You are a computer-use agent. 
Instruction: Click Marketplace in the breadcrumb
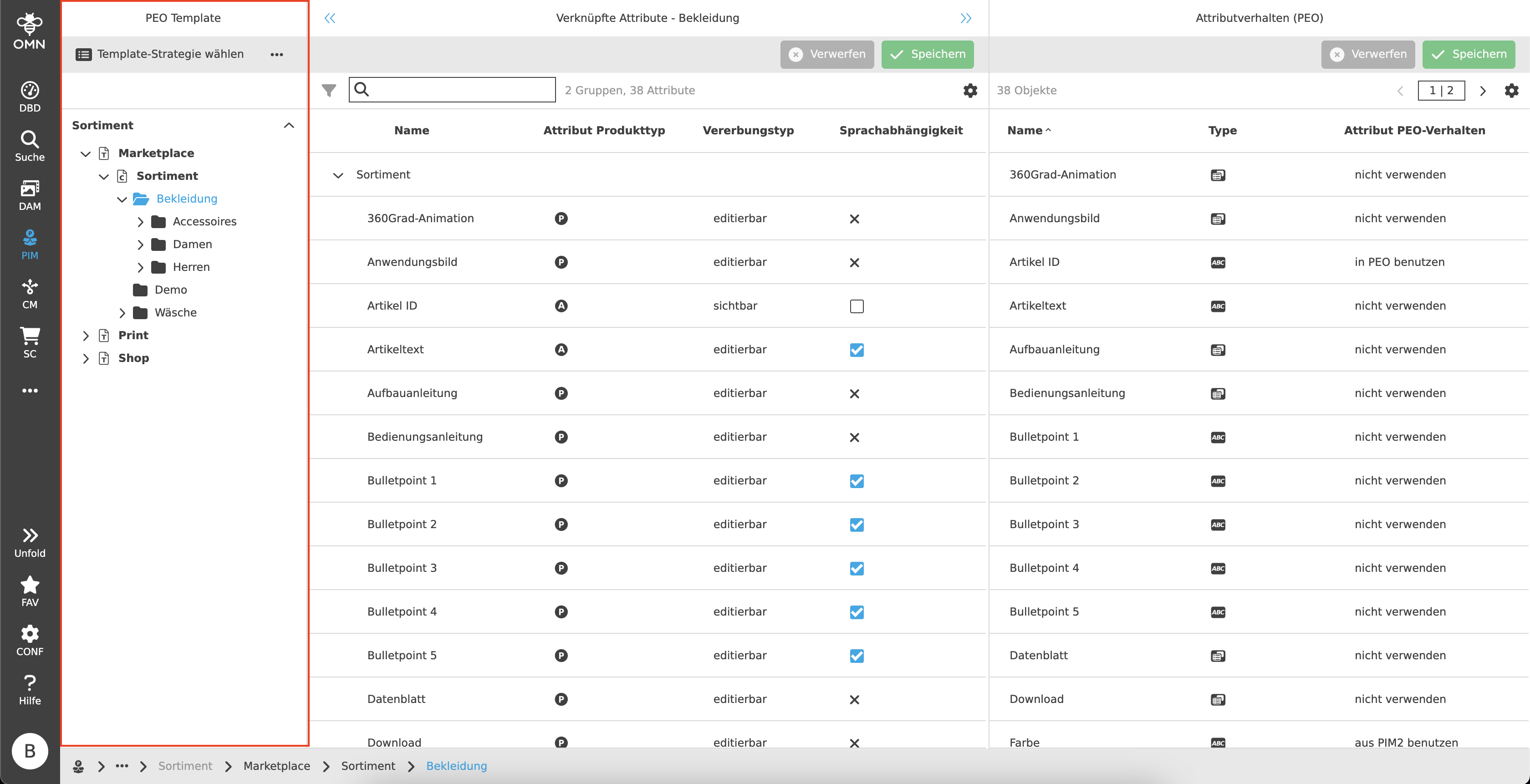click(276, 766)
